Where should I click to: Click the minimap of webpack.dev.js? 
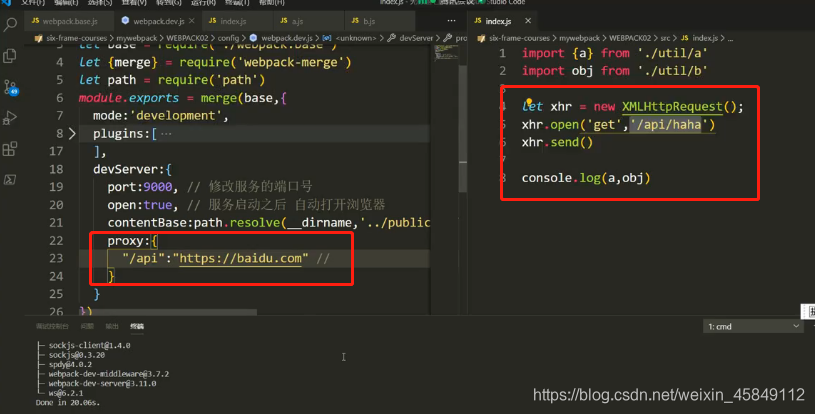(446, 52)
